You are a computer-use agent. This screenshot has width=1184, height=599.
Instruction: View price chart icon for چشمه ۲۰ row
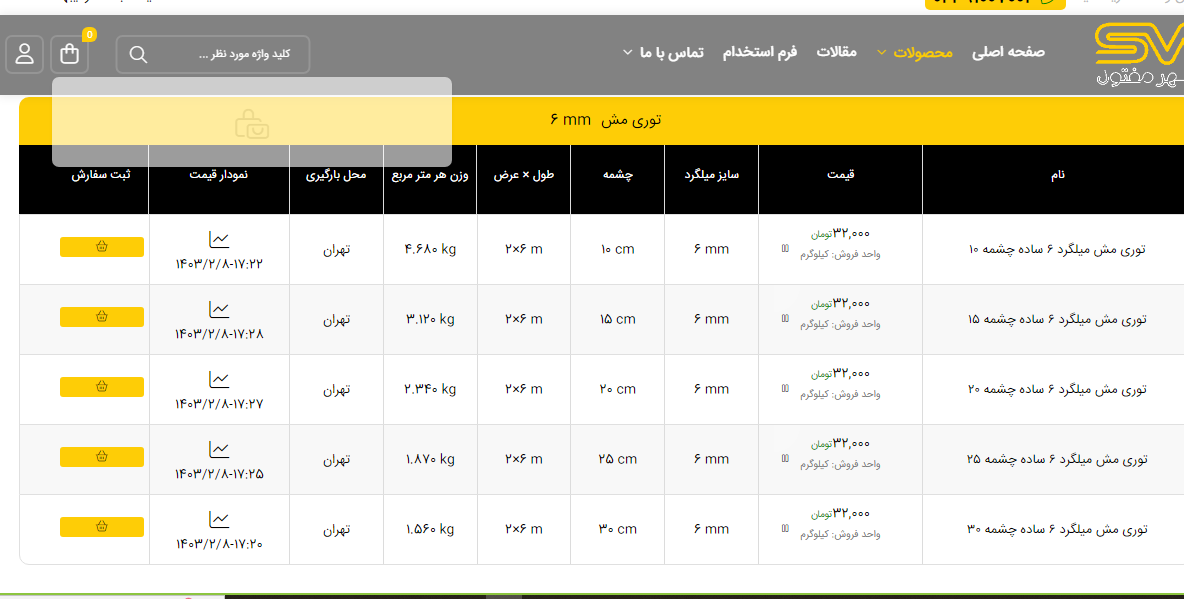point(219,379)
